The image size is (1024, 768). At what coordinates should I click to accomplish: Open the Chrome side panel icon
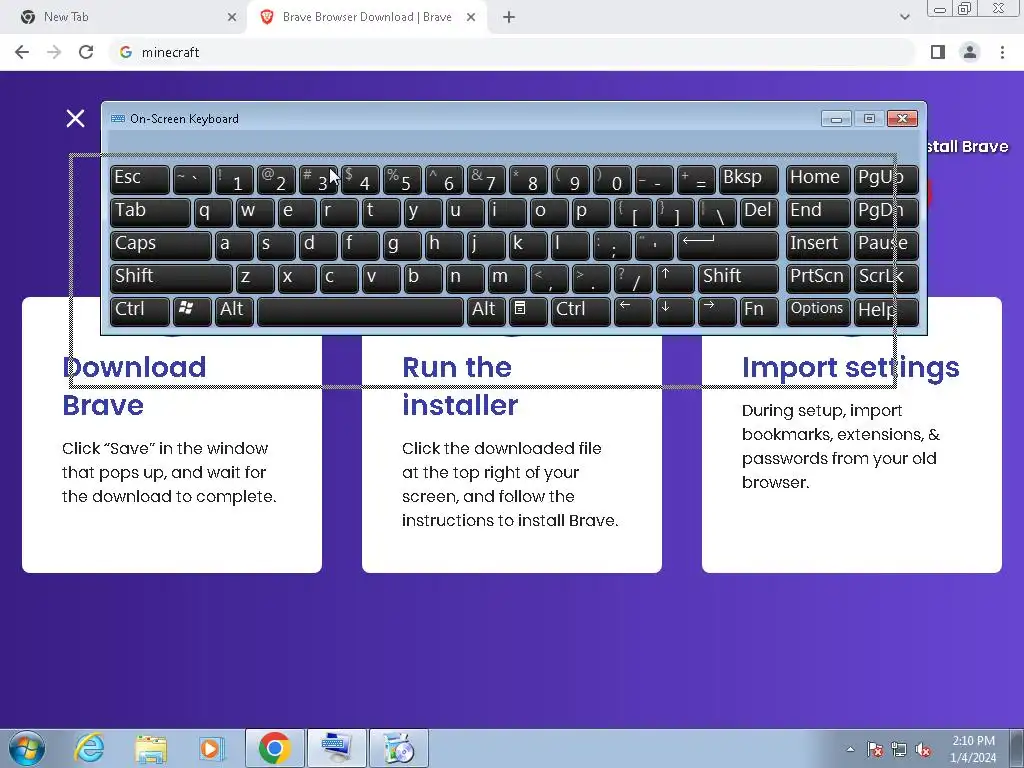(x=938, y=52)
